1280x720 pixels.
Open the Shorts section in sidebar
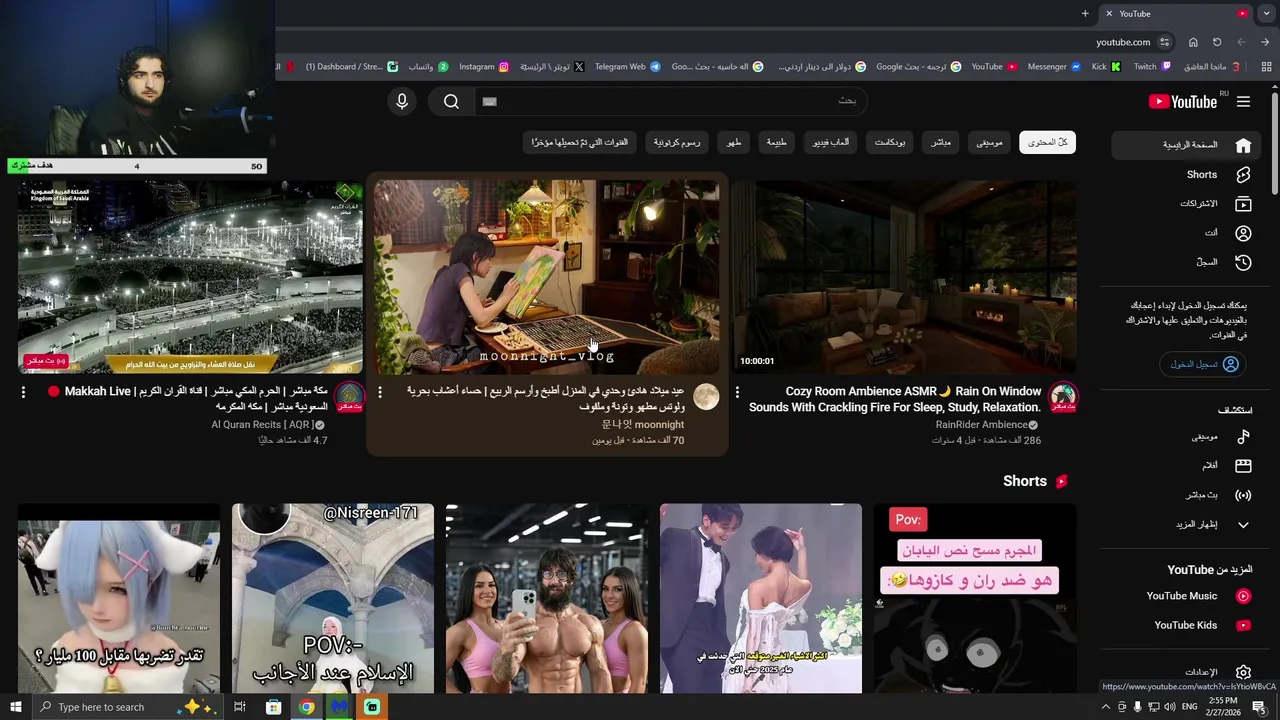(1184, 174)
